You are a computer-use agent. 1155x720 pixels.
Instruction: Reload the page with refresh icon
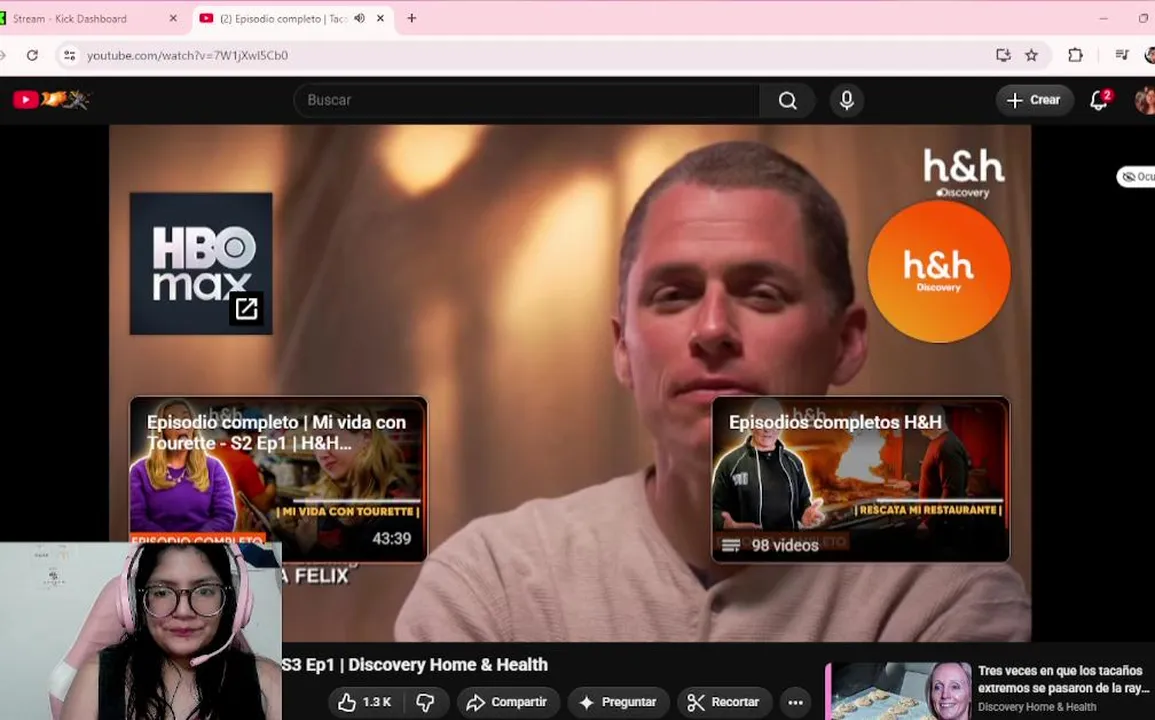pos(32,55)
